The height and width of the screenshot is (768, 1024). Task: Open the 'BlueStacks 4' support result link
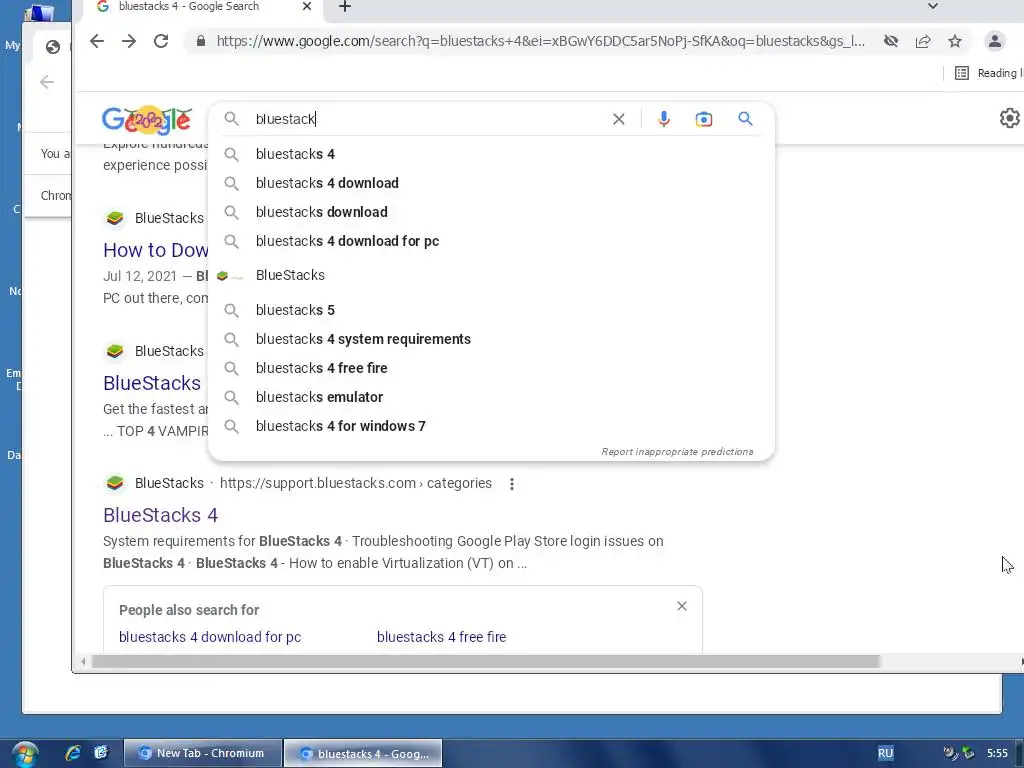161,515
